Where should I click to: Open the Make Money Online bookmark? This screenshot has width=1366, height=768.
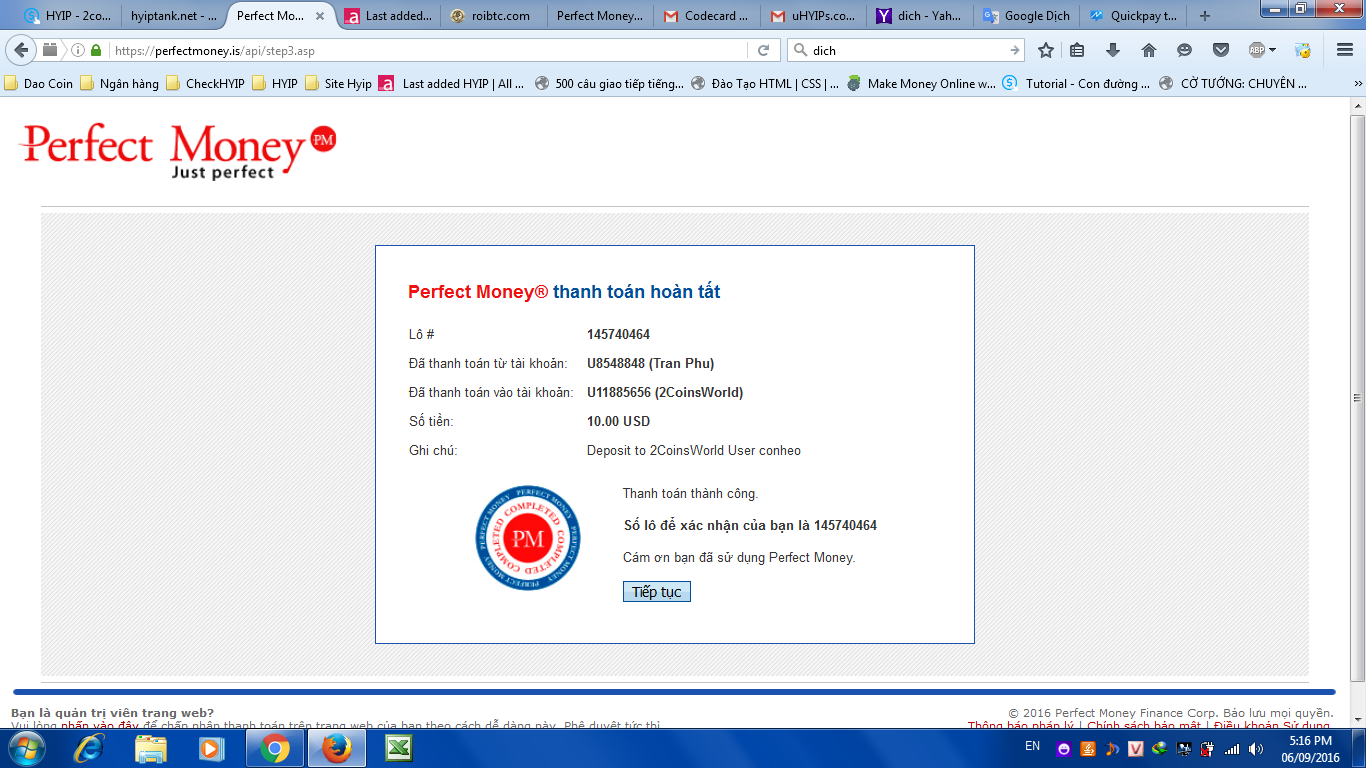coord(921,84)
